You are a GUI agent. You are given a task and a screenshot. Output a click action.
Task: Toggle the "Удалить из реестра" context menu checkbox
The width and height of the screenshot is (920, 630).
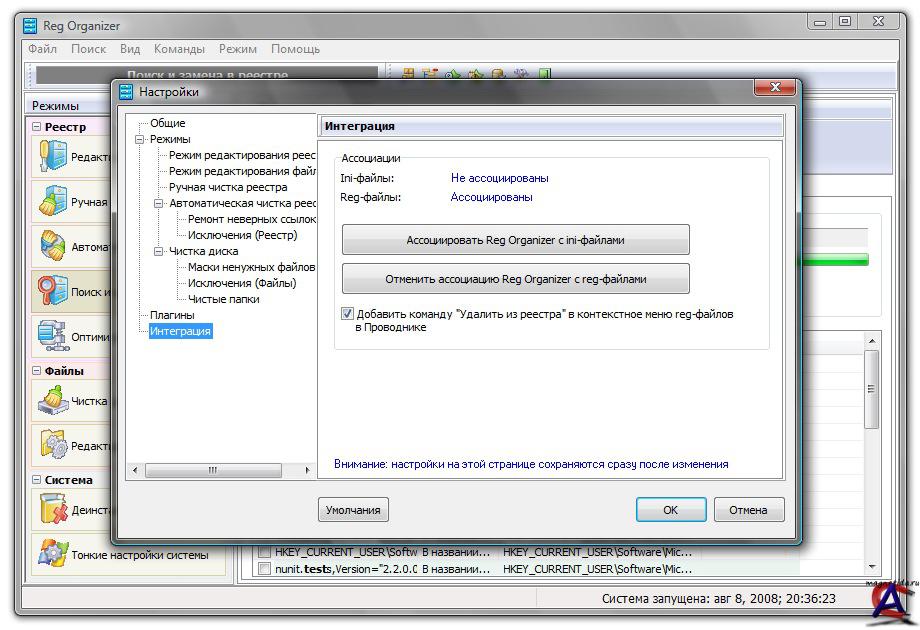click(348, 314)
